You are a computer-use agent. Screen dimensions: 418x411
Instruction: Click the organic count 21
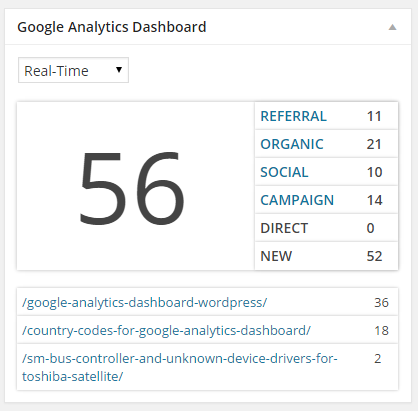point(374,144)
